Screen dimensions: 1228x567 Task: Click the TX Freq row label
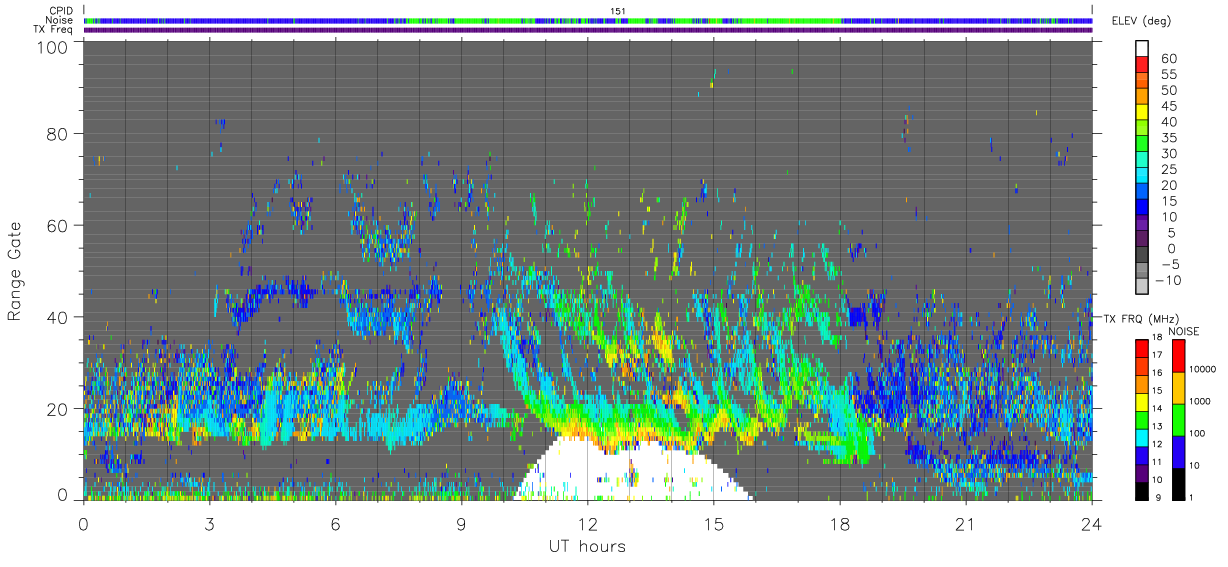click(54, 30)
